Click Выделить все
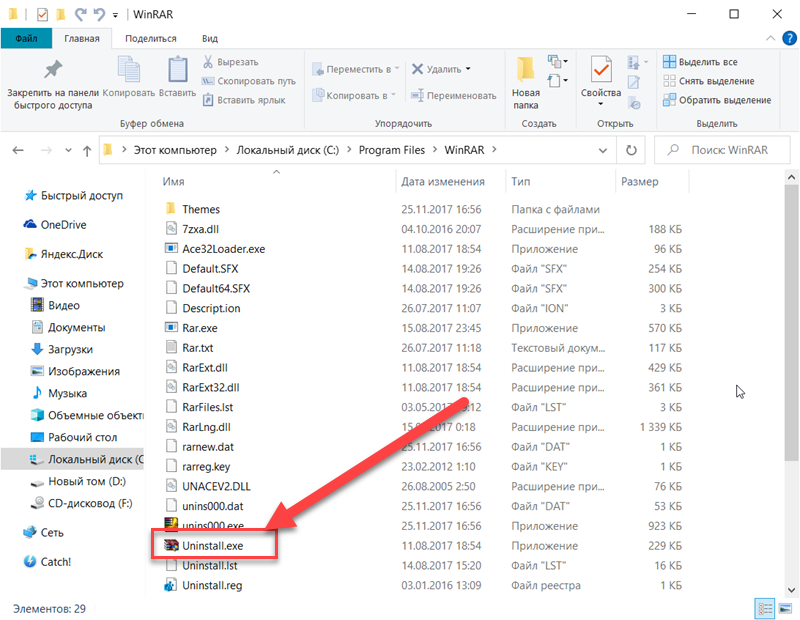 [x=700, y=62]
